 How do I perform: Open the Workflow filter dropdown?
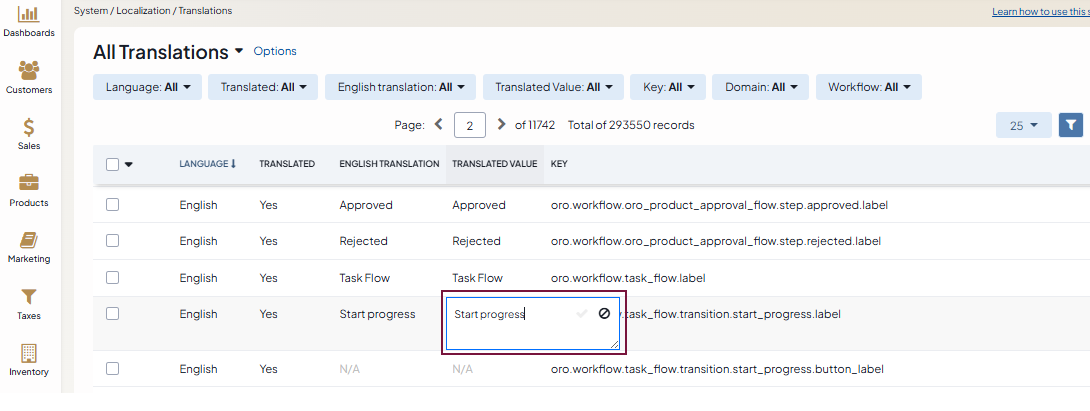[868, 87]
